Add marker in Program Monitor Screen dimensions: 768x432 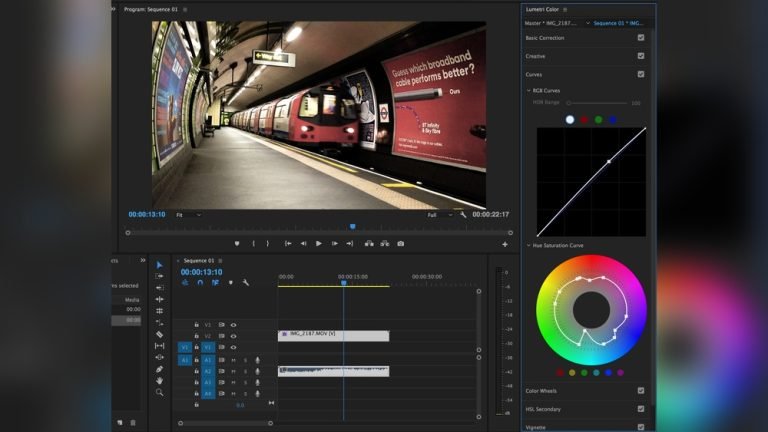237,243
